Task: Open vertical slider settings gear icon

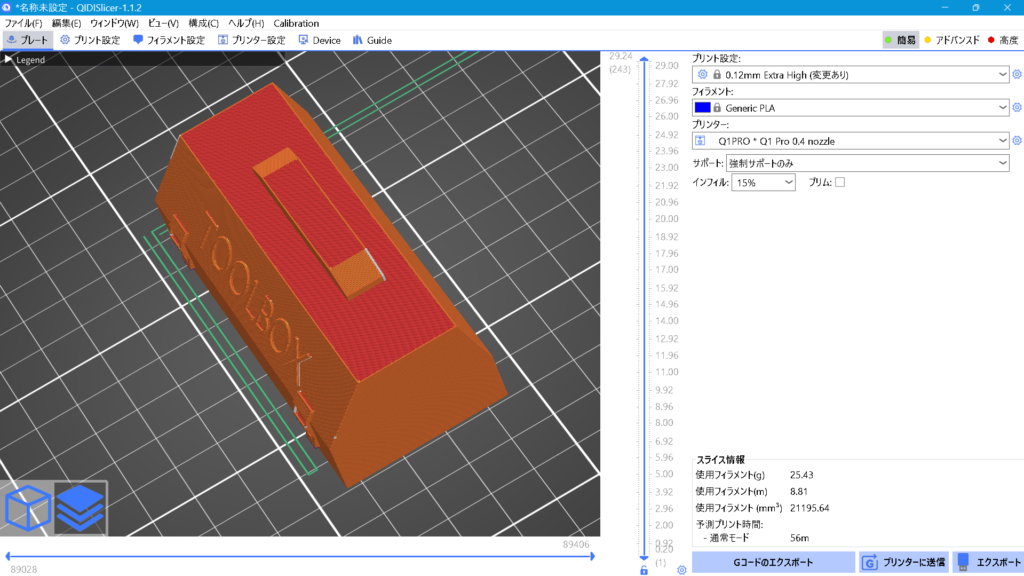Action: [681, 570]
